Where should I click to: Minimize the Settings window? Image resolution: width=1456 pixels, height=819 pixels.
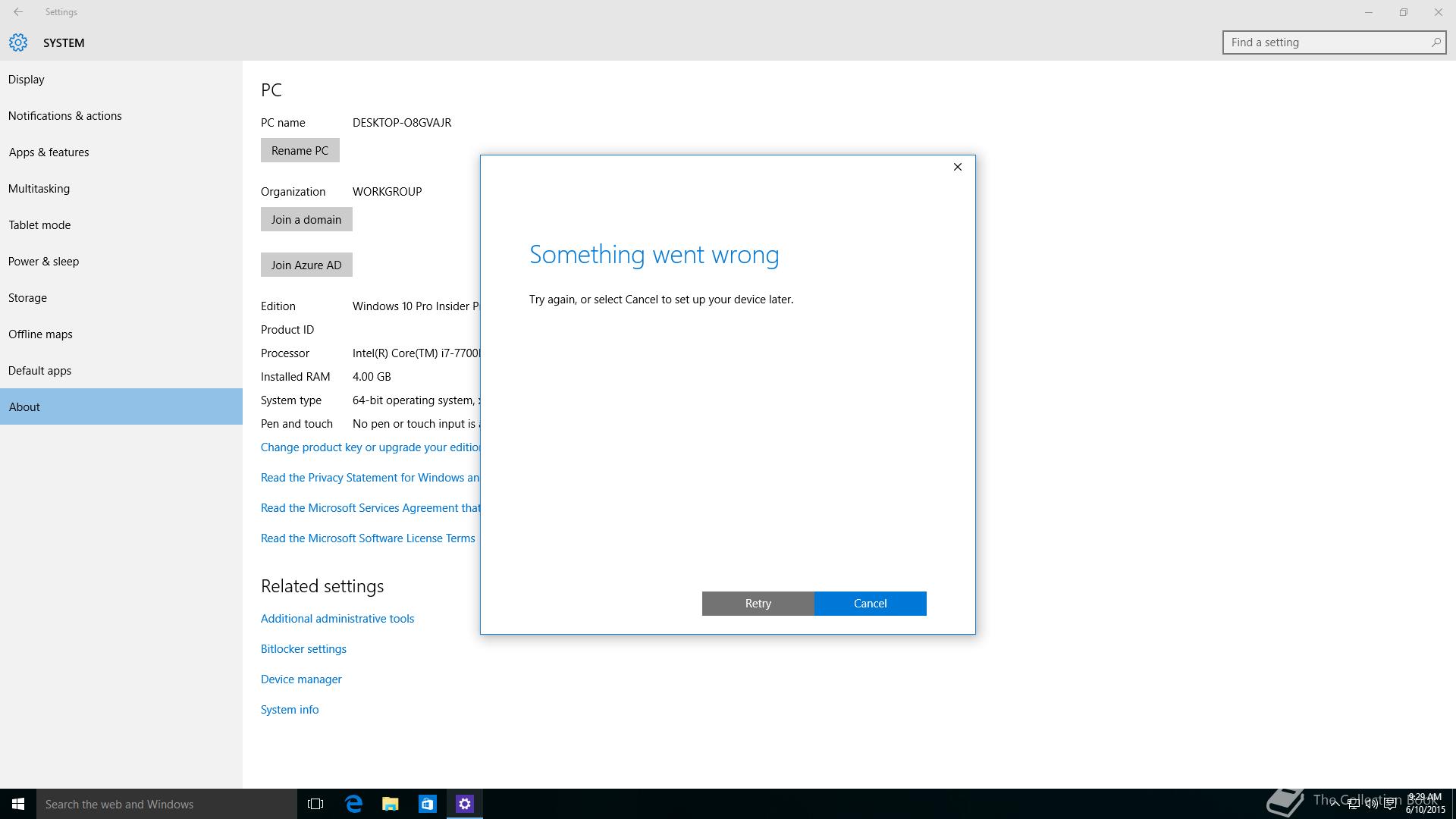pos(1369,12)
